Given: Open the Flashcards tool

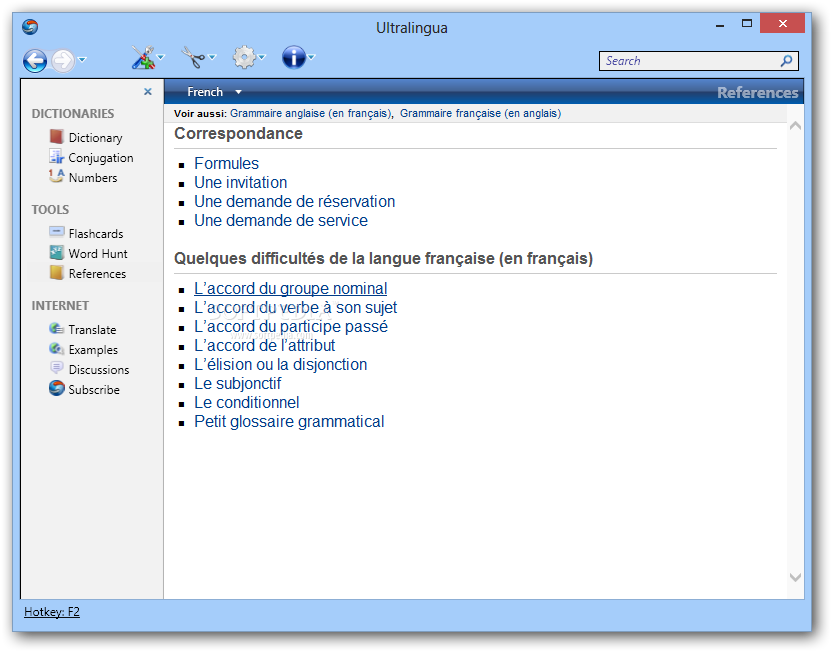Looking at the screenshot, I should click(x=96, y=234).
